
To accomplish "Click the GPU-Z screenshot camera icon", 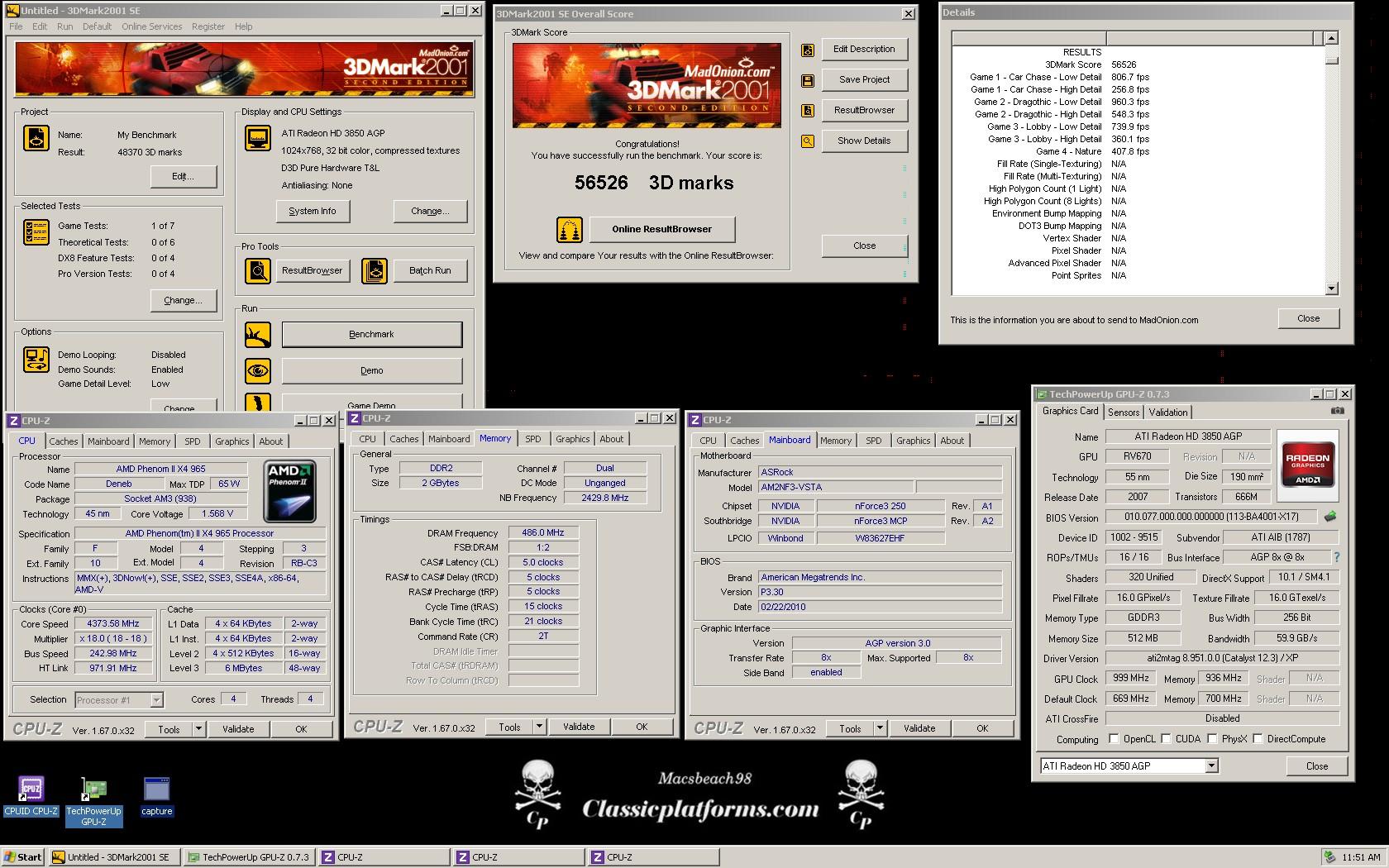I will 1338,411.
